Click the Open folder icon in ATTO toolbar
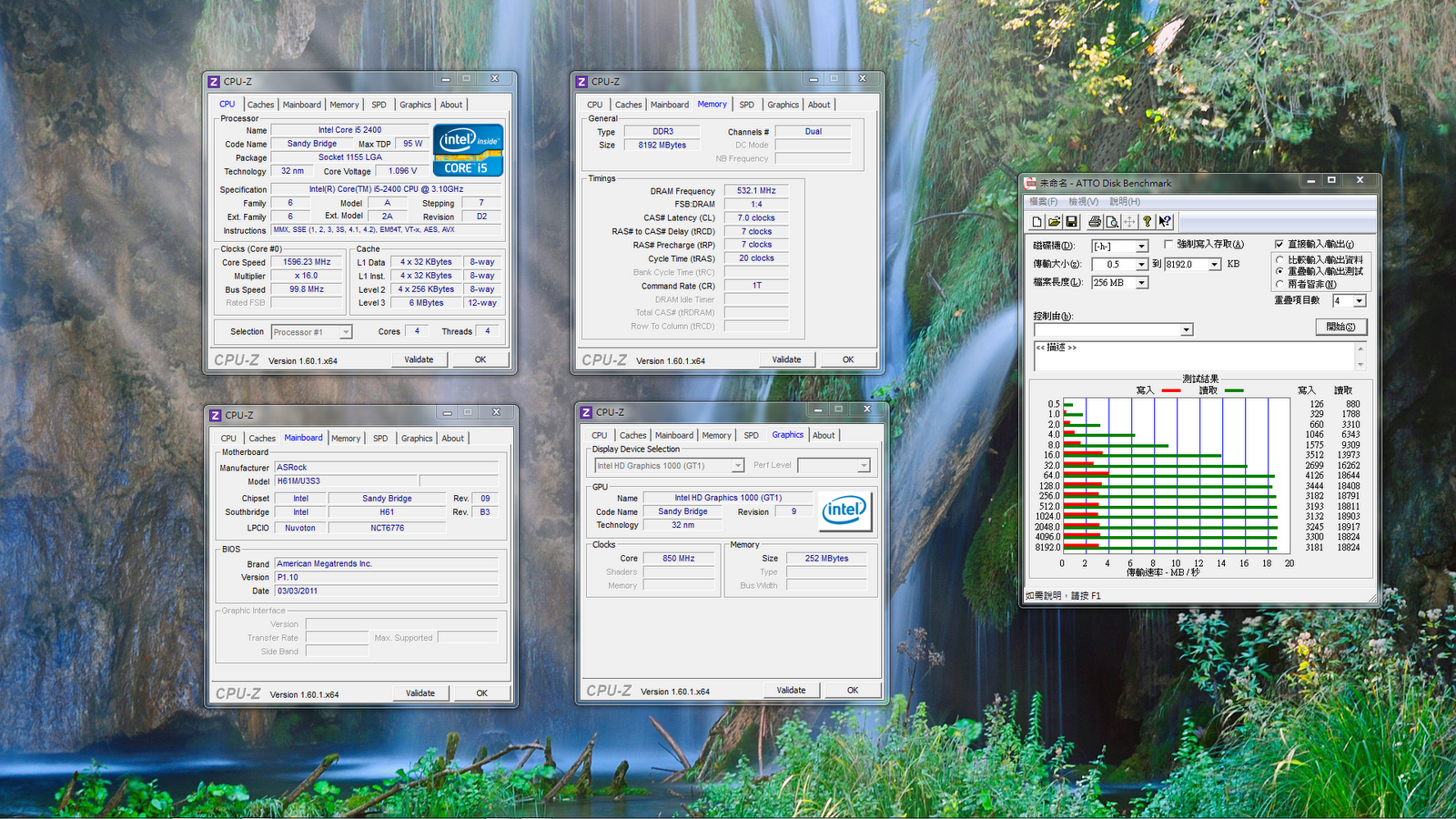Viewport: 1456px width, 819px height. 1054,221
